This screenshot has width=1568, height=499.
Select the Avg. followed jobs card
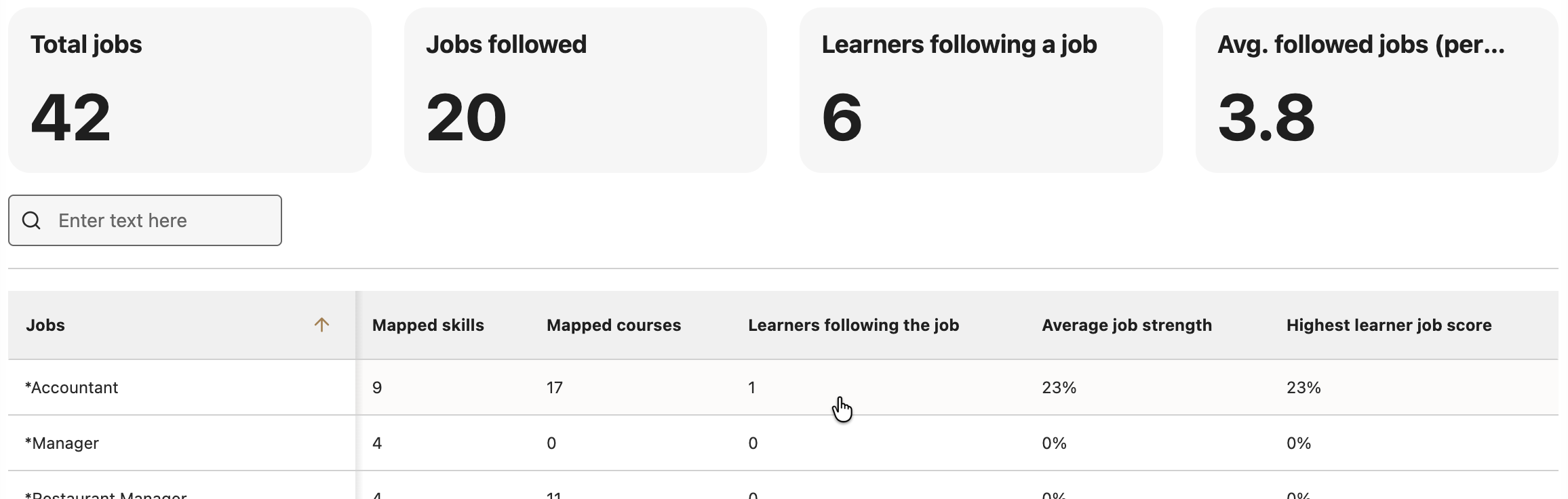click(1377, 90)
